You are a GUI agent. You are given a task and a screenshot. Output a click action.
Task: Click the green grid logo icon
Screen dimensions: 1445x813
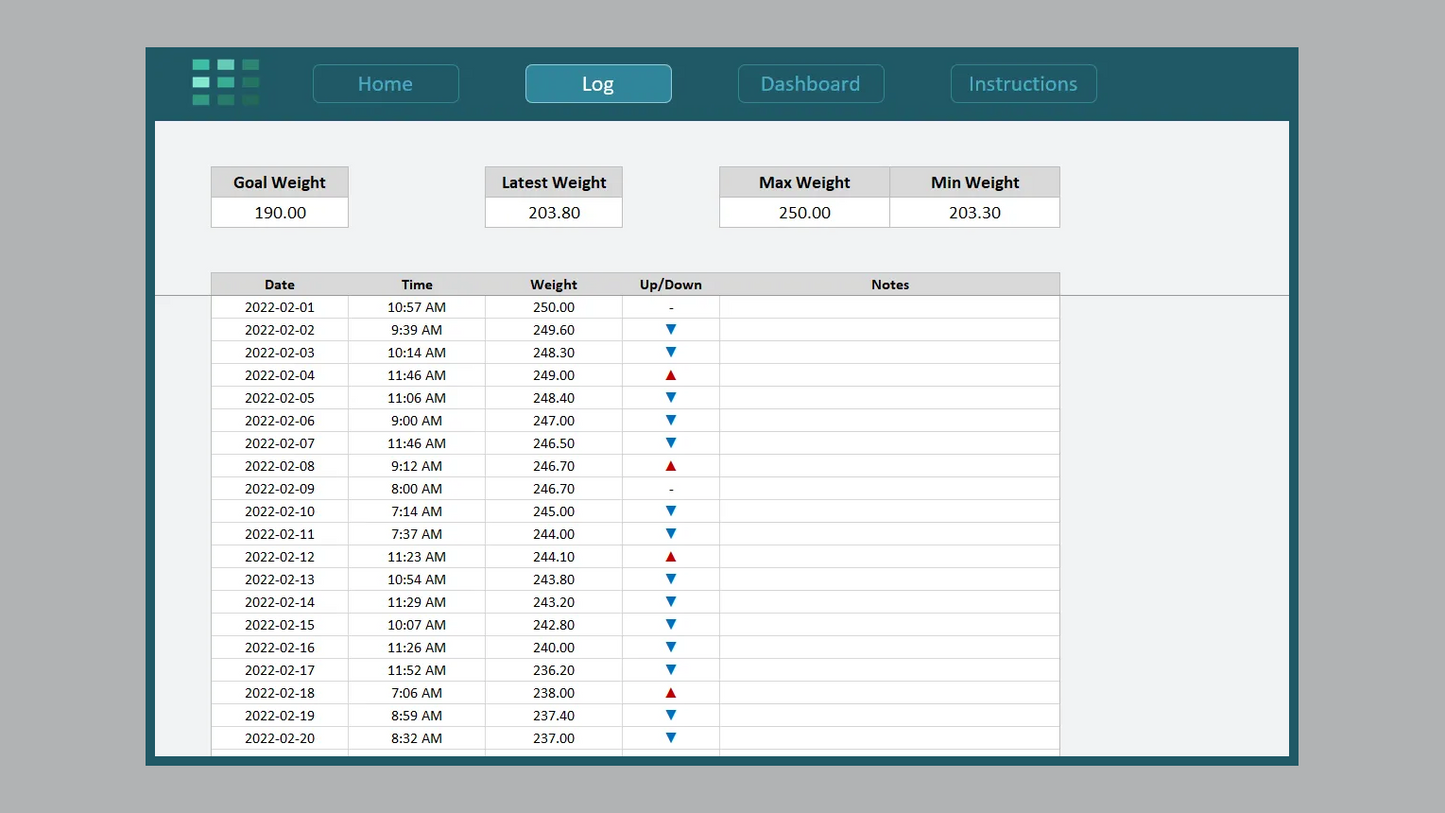click(225, 83)
